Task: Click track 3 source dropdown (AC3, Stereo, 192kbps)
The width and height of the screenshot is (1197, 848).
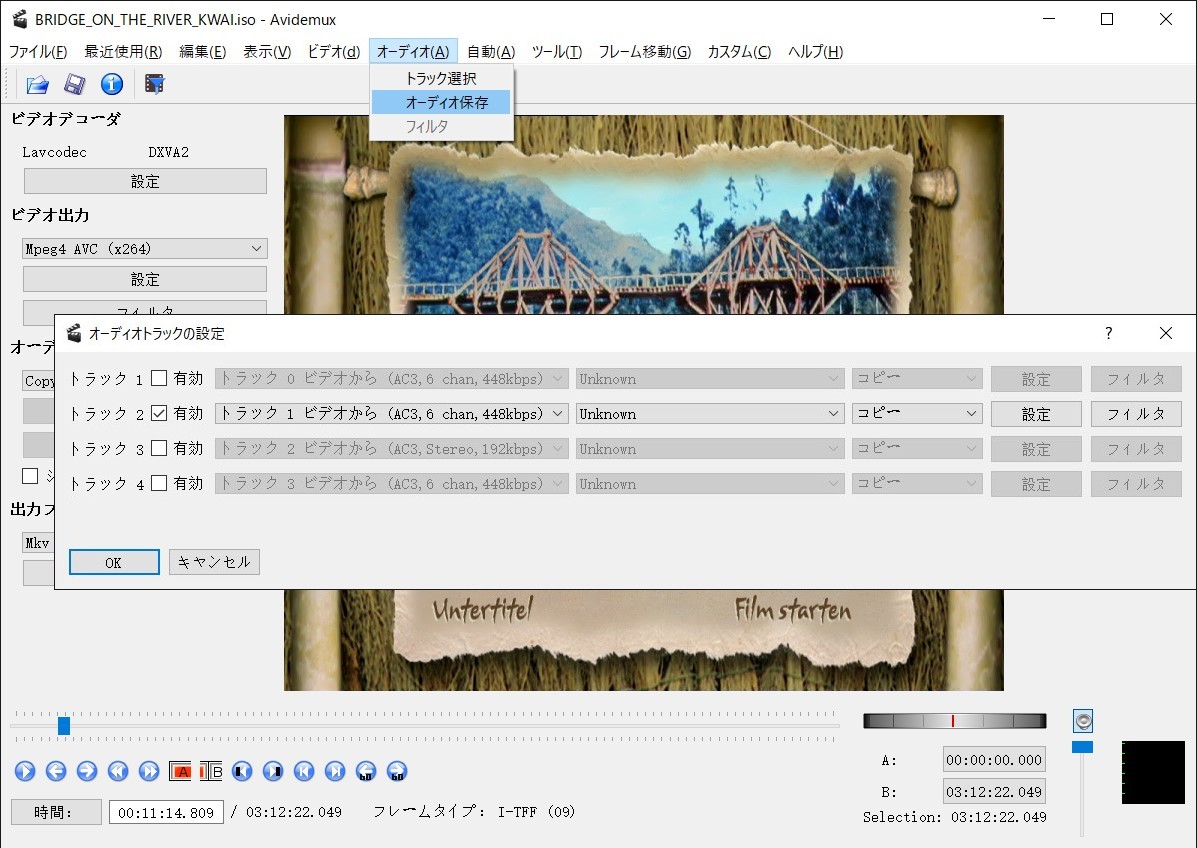Action: click(x=392, y=449)
